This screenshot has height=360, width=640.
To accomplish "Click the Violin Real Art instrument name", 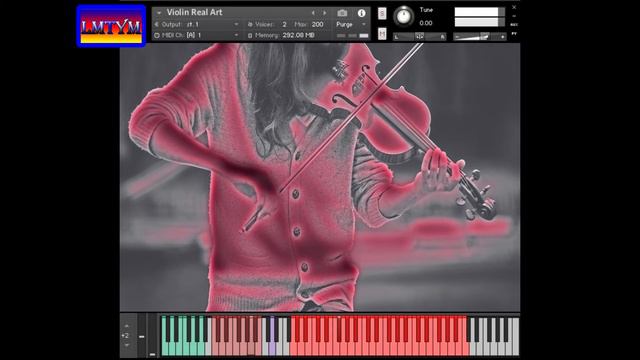I will (x=194, y=12).
